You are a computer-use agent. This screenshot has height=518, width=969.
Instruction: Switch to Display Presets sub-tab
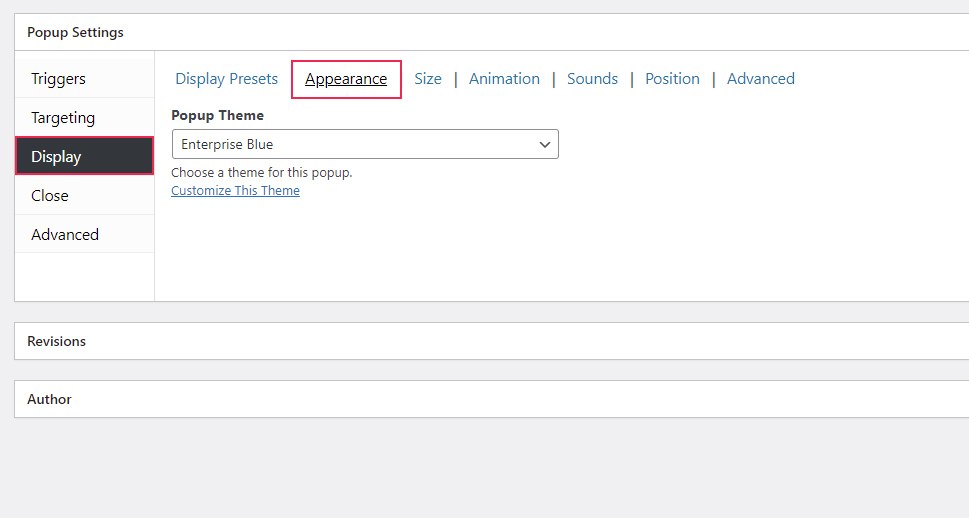(226, 79)
